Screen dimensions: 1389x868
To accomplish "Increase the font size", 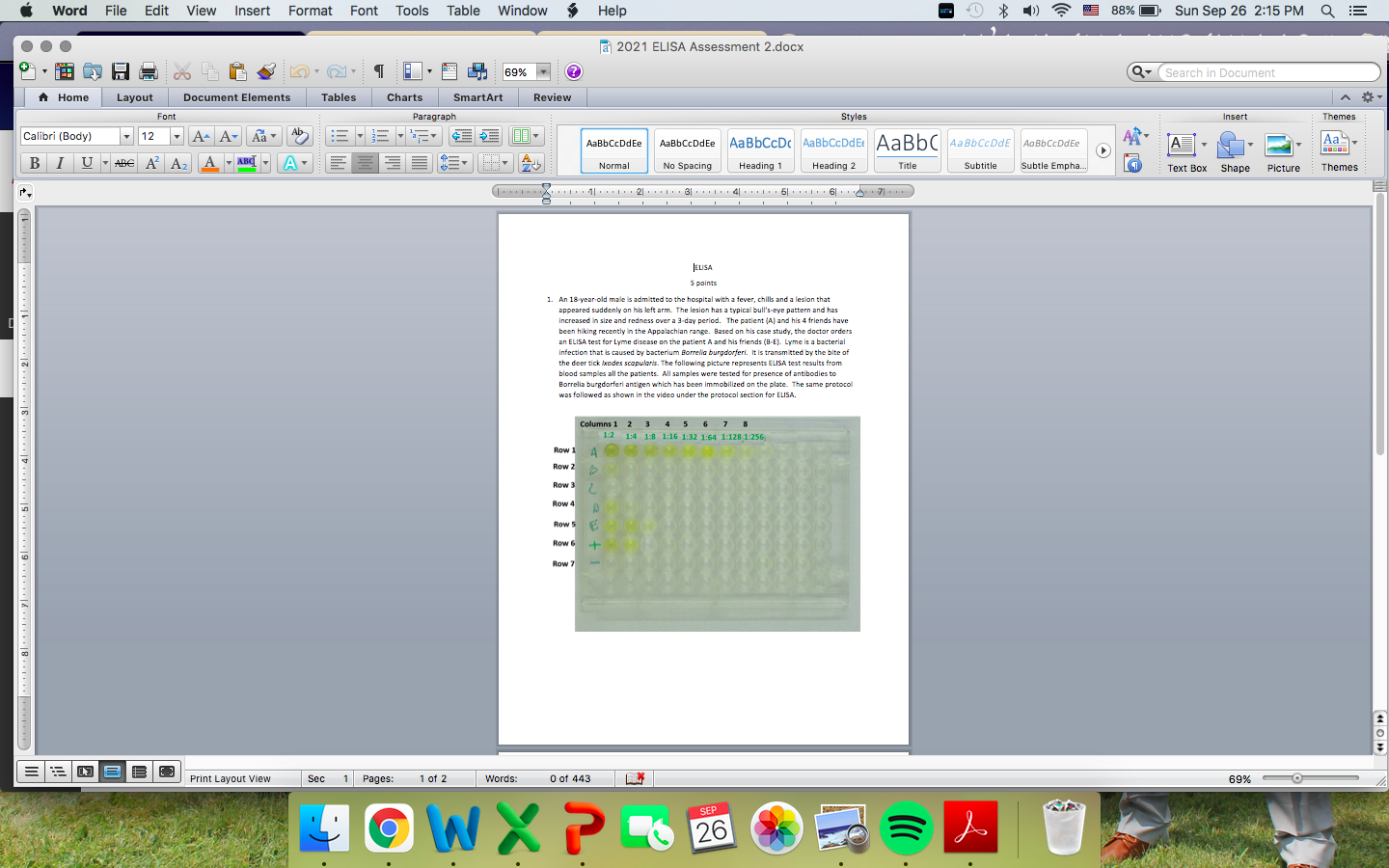I will tap(201, 136).
